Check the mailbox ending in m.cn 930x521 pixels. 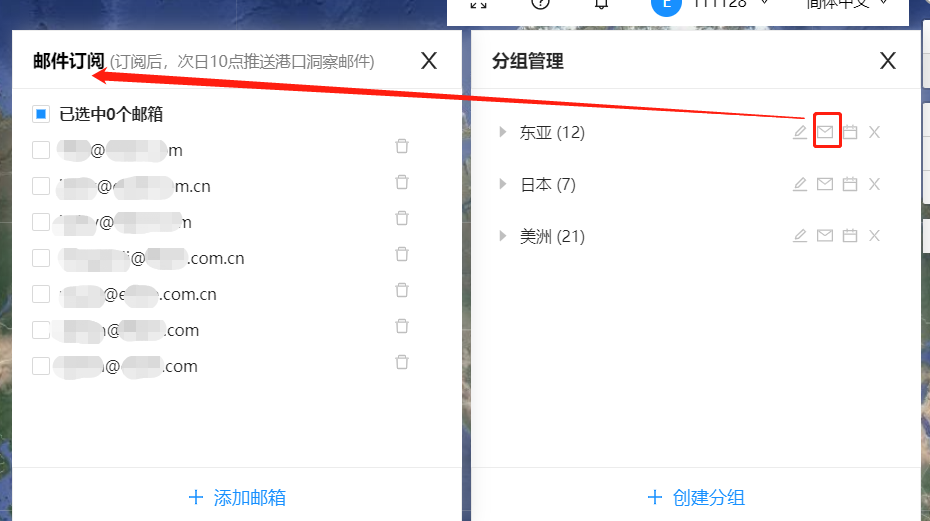point(41,186)
